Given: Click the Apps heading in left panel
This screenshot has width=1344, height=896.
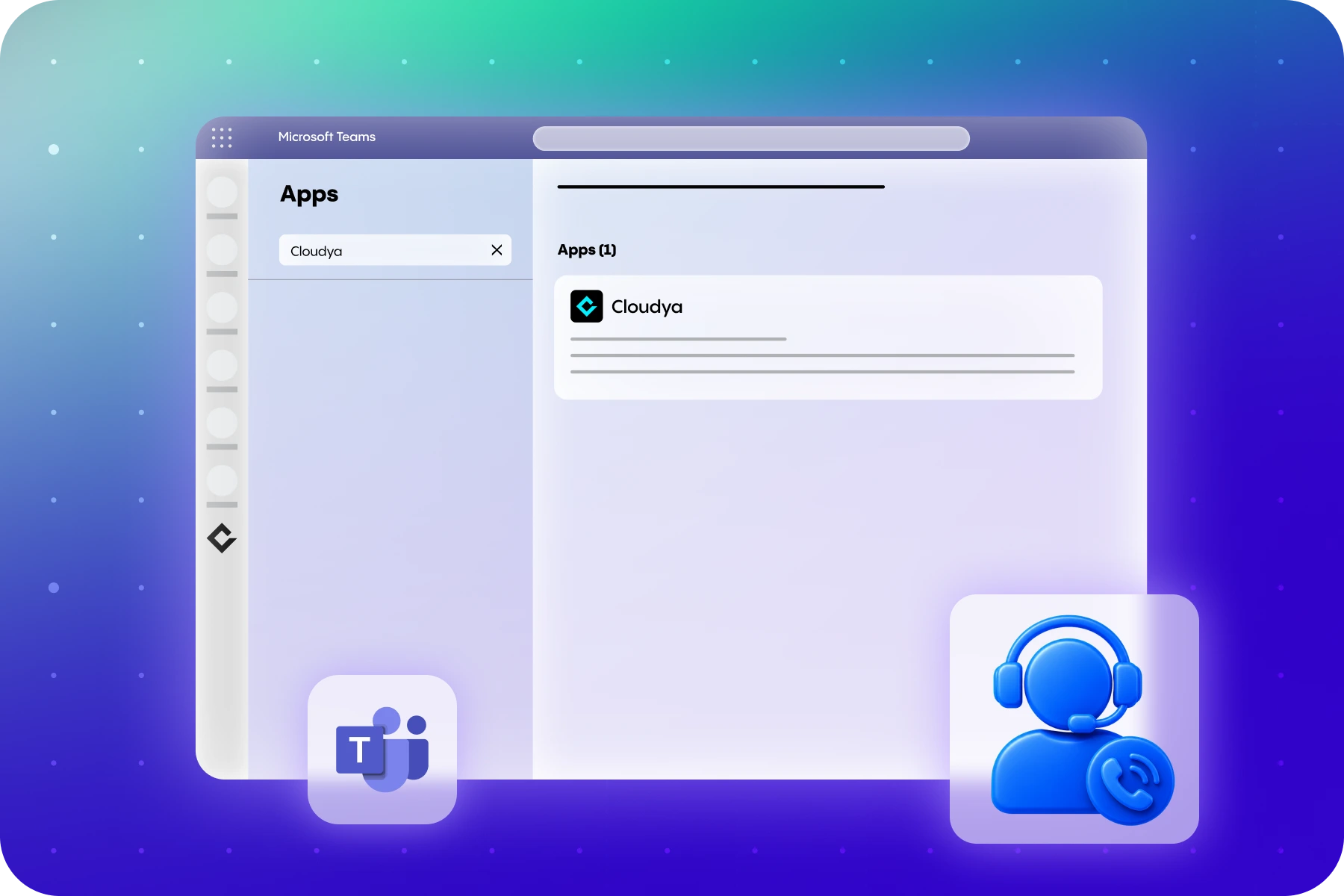Looking at the screenshot, I should (309, 194).
